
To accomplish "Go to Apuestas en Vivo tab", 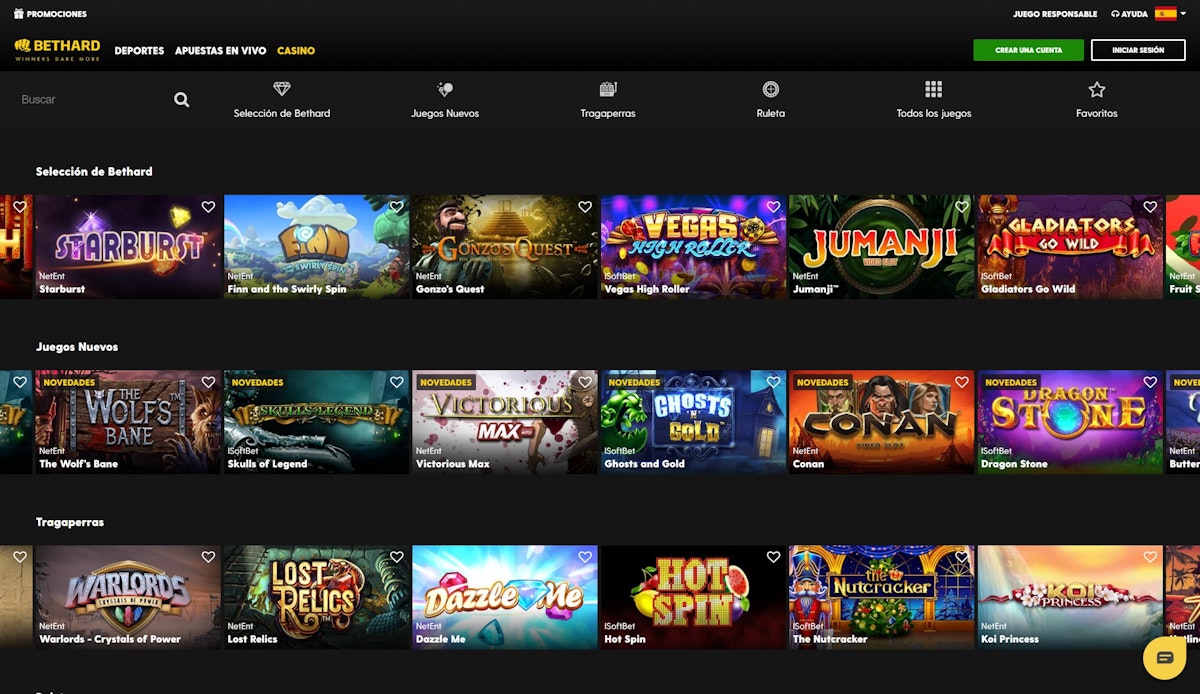I will pyautogui.click(x=220, y=51).
